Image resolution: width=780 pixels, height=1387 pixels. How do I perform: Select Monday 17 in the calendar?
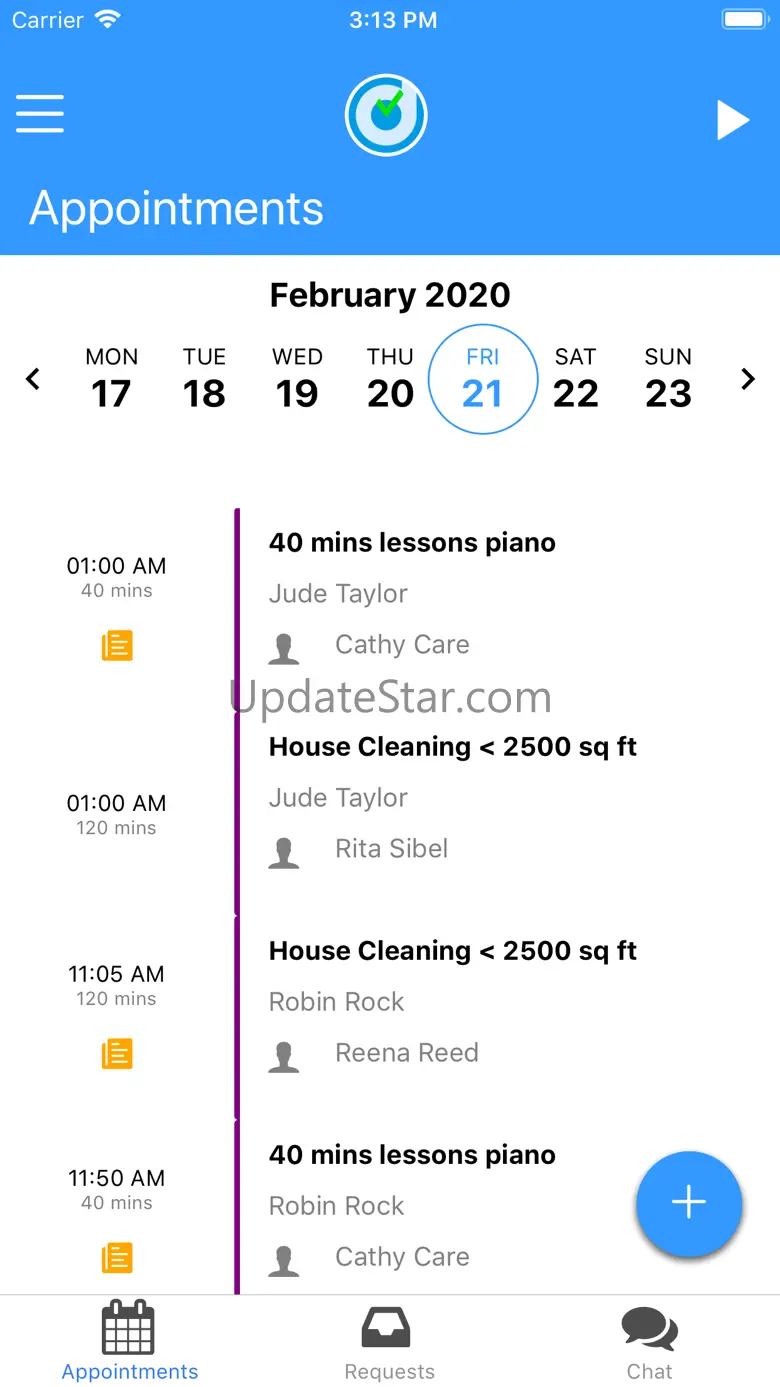click(x=111, y=379)
